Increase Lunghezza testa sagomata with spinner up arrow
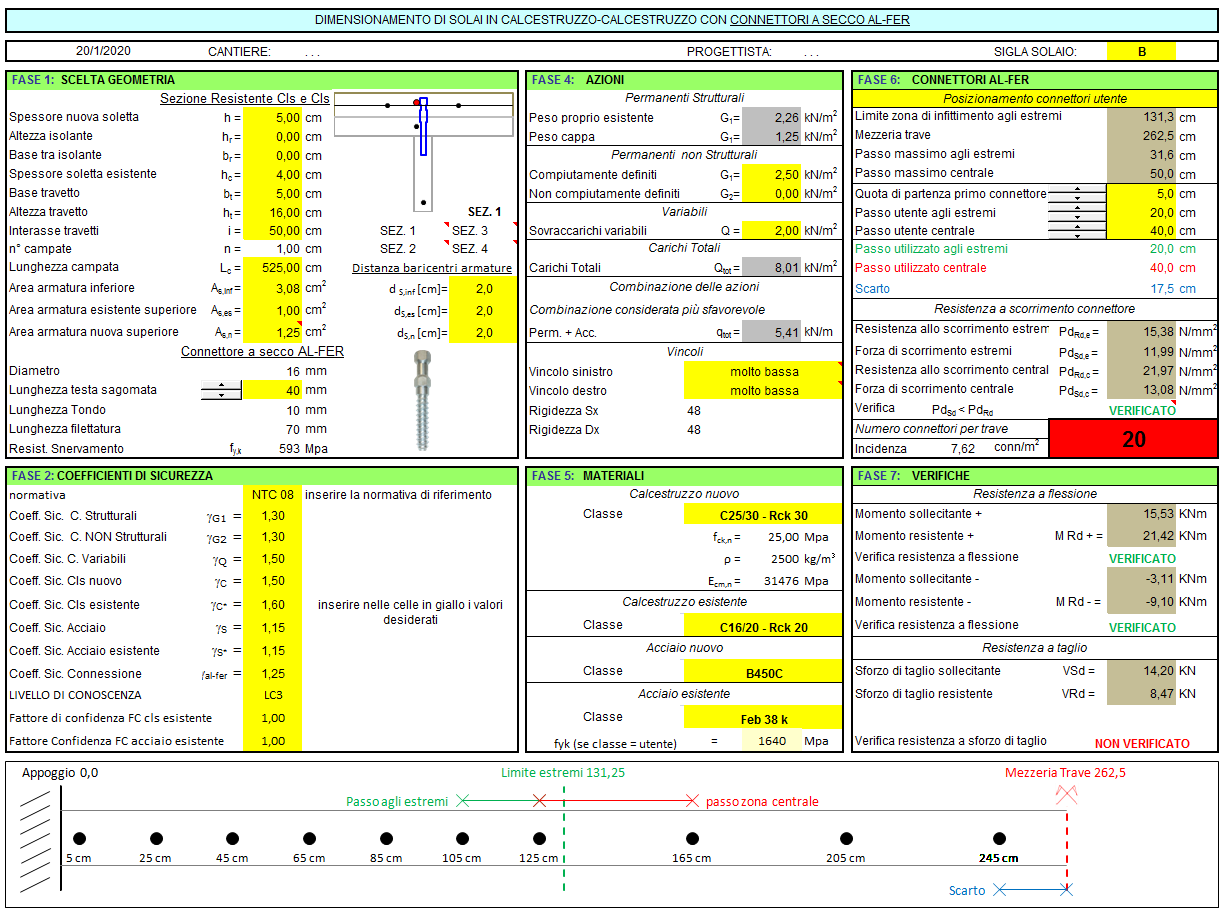 [221, 386]
